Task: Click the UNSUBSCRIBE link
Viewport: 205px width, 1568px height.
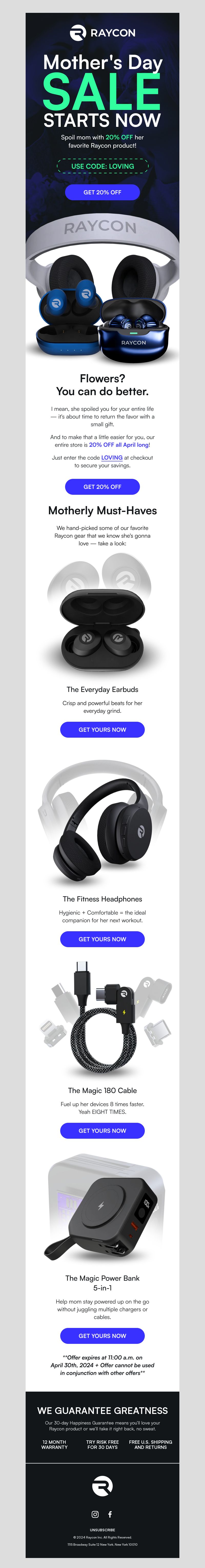Action: click(x=102, y=1530)
